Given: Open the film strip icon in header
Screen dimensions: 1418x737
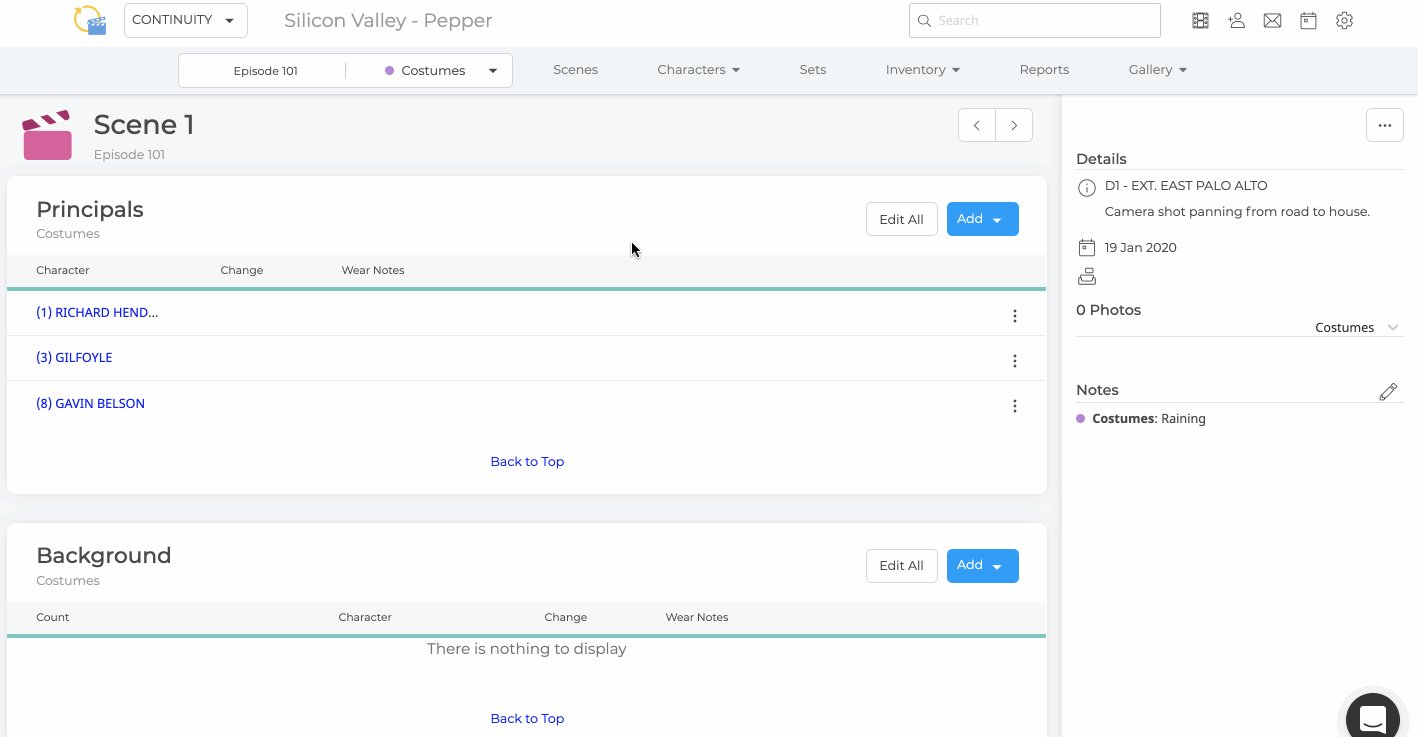Looking at the screenshot, I should (1201, 20).
